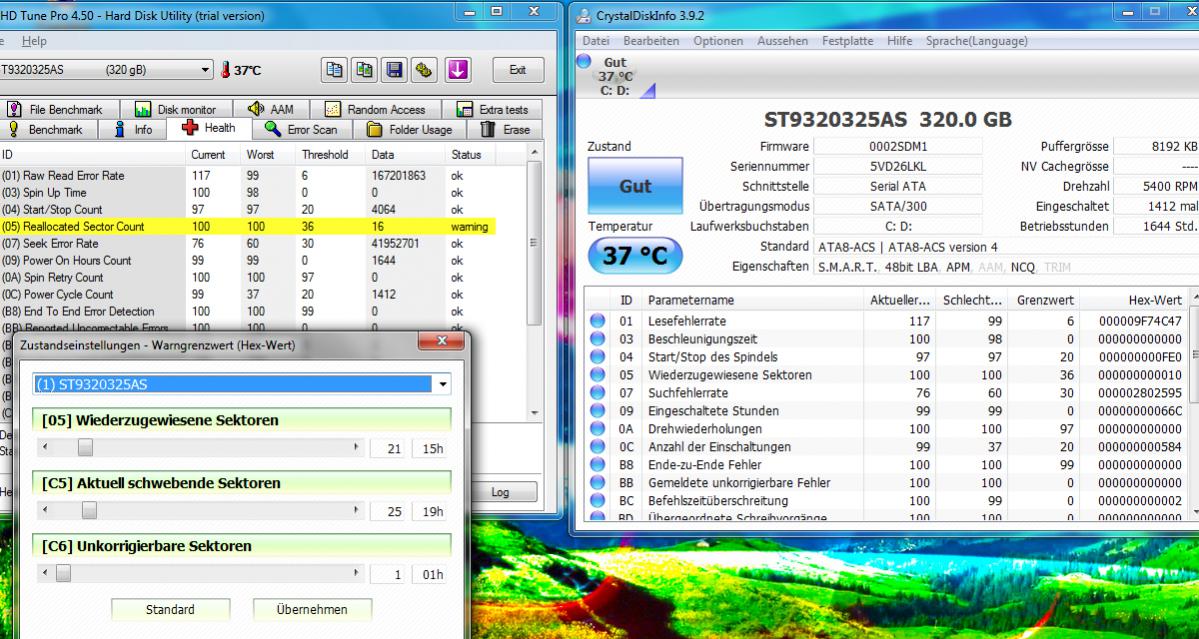
Task: Open HD Tune options gear icon
Action: point(424,70)
